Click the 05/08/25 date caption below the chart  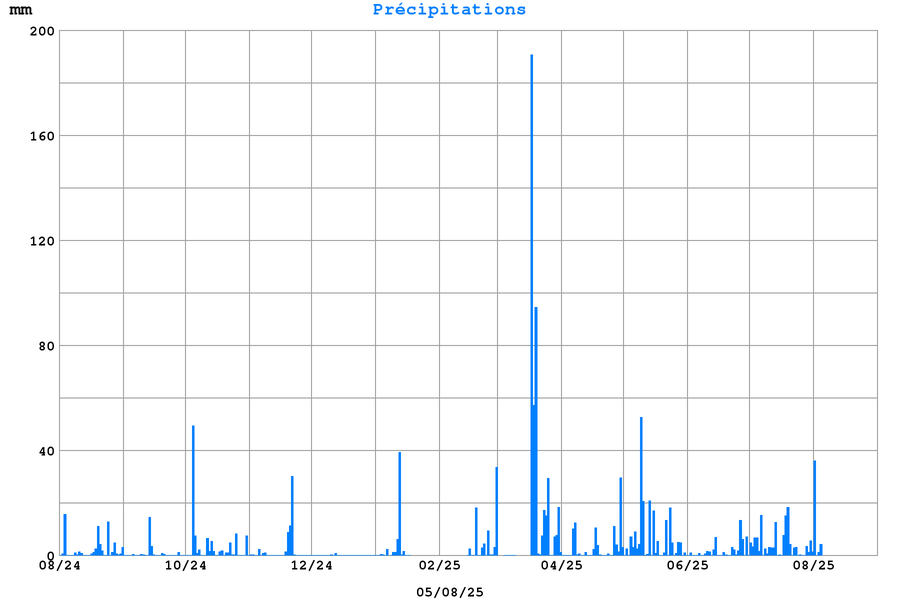(x=450, y=592)
